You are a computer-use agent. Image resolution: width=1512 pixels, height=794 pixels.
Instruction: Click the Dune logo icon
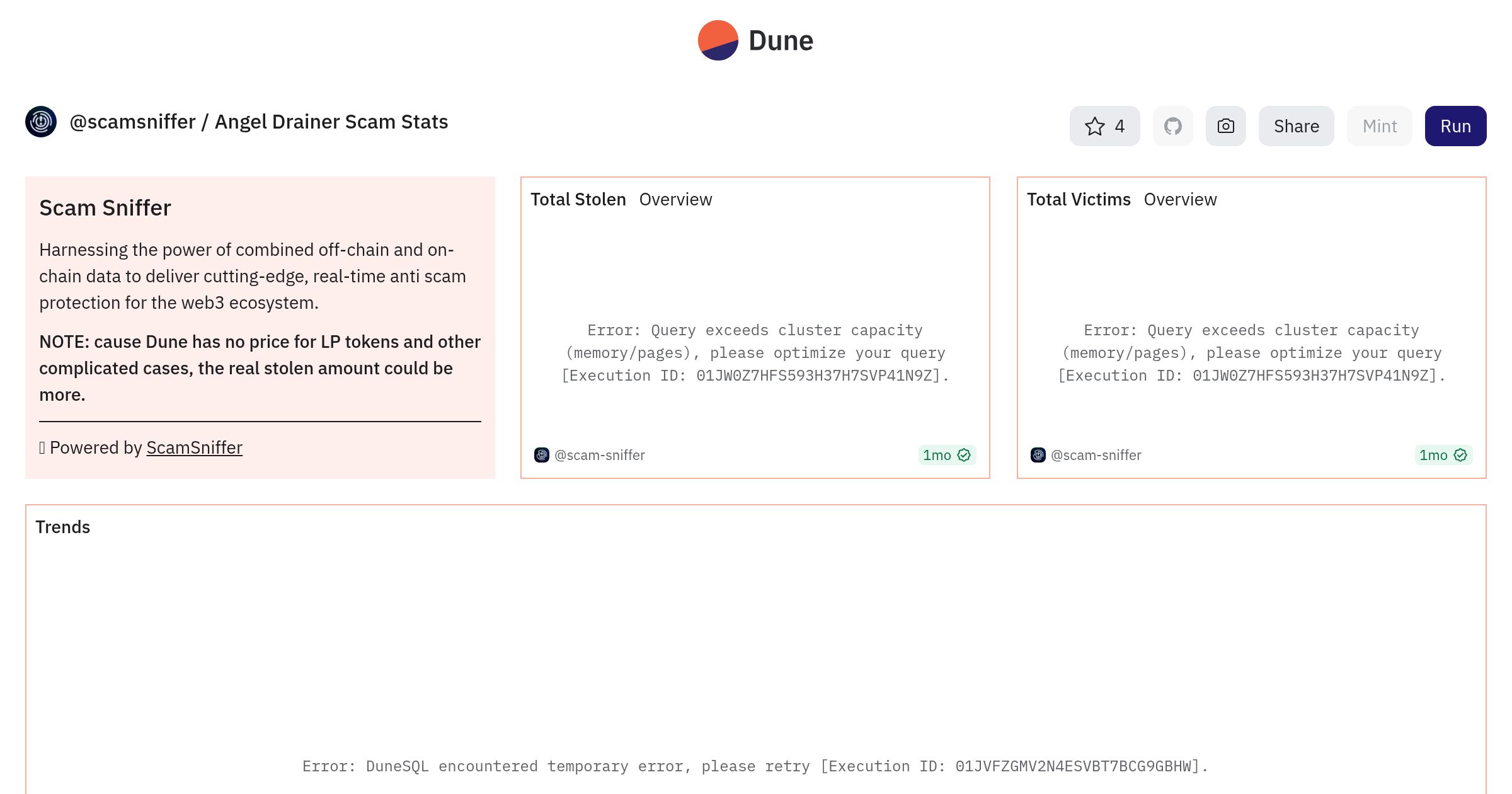coord(718,40)
